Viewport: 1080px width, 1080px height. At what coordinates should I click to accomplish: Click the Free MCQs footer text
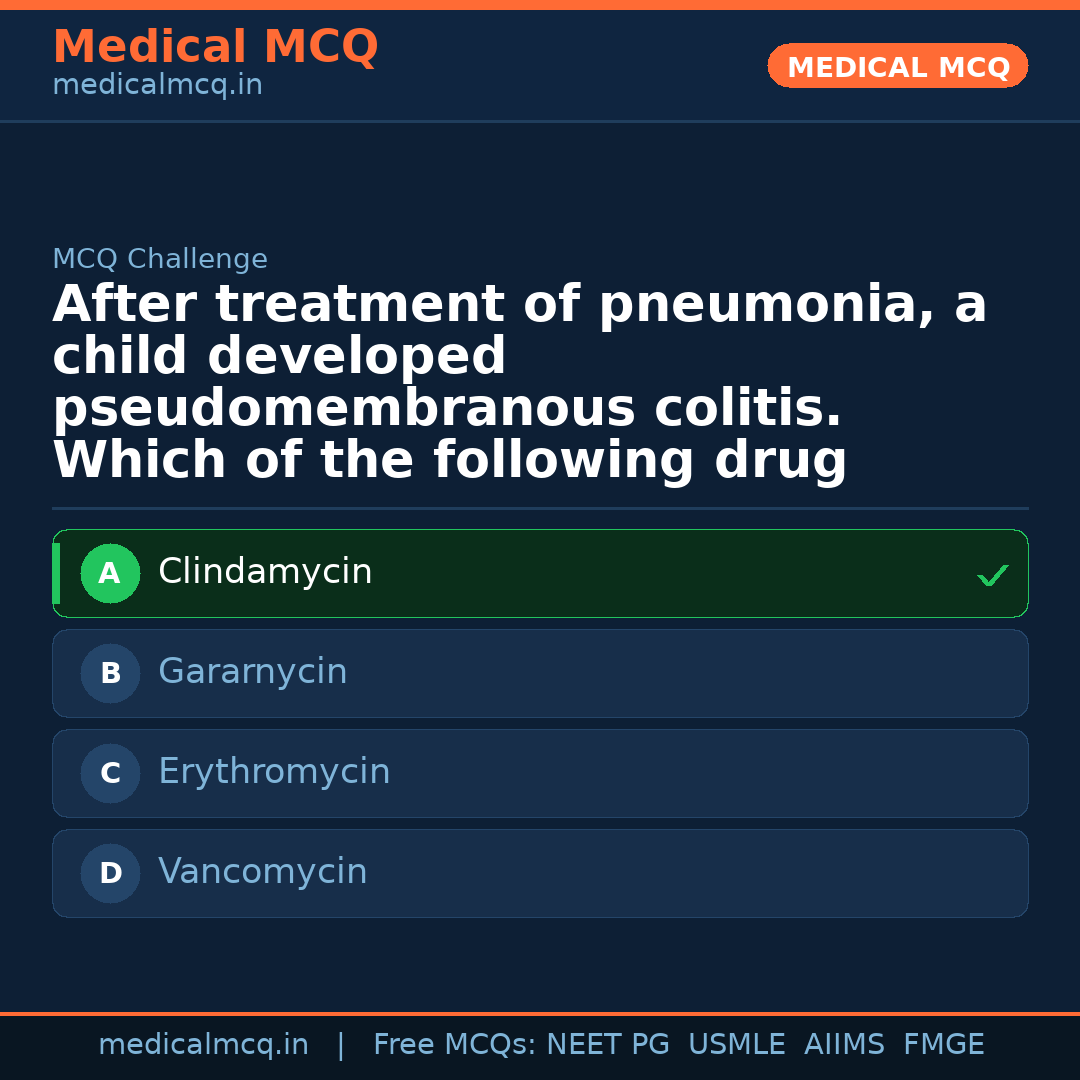454,1045
